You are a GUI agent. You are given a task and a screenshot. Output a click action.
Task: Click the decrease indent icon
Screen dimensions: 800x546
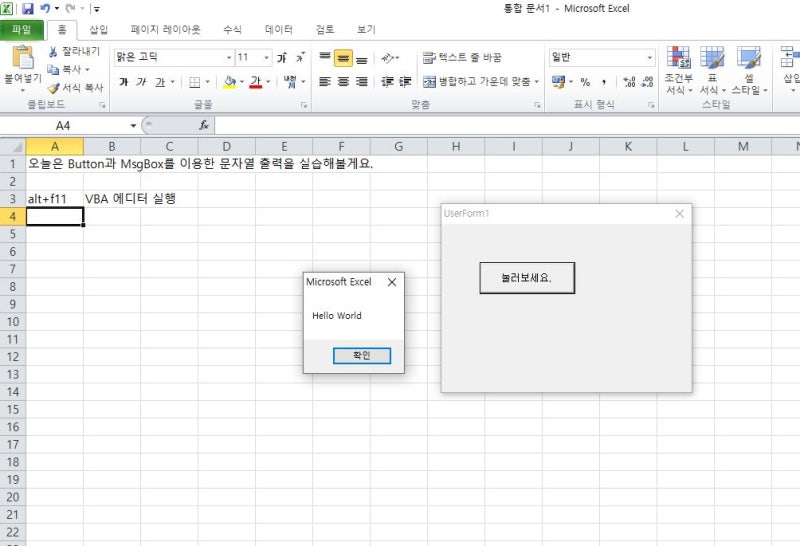[387, 82]
